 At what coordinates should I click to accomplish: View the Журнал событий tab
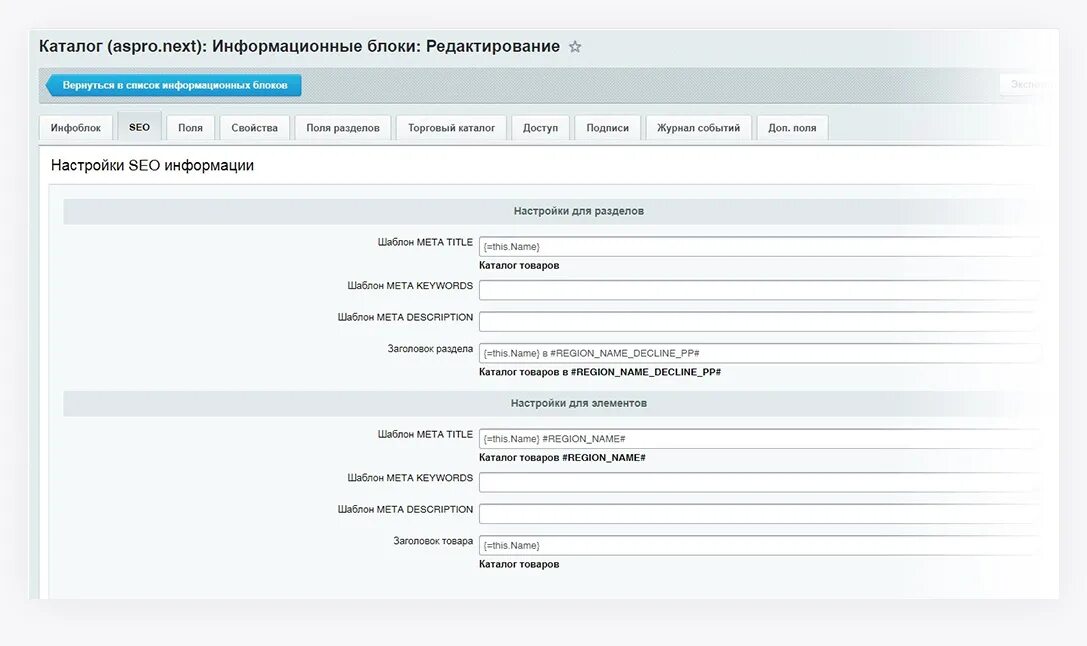698,127
